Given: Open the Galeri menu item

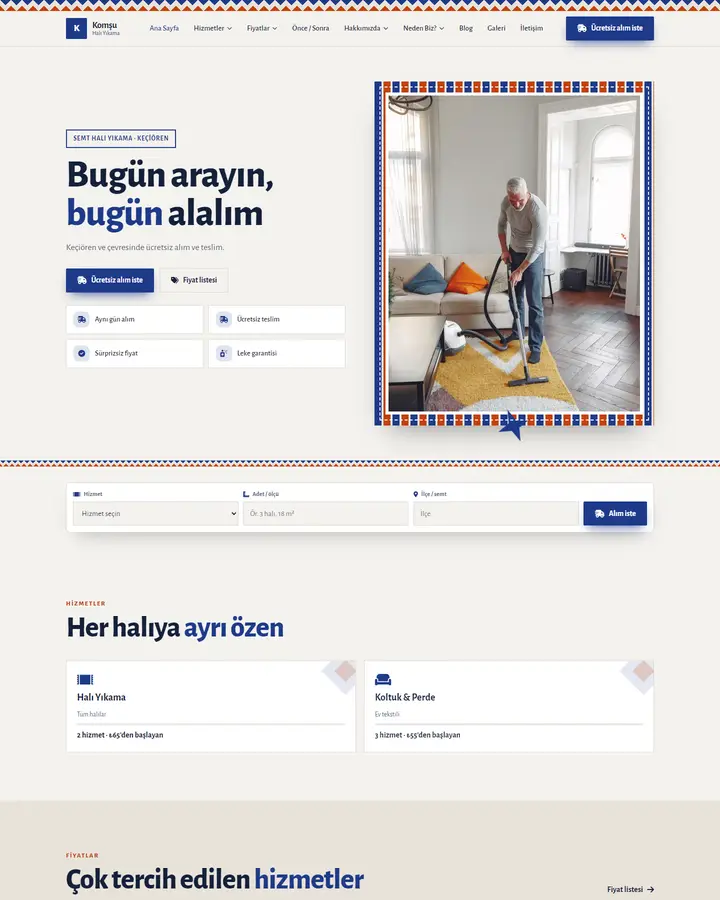Looking at the screenshot, I should (x=497, y=28).
